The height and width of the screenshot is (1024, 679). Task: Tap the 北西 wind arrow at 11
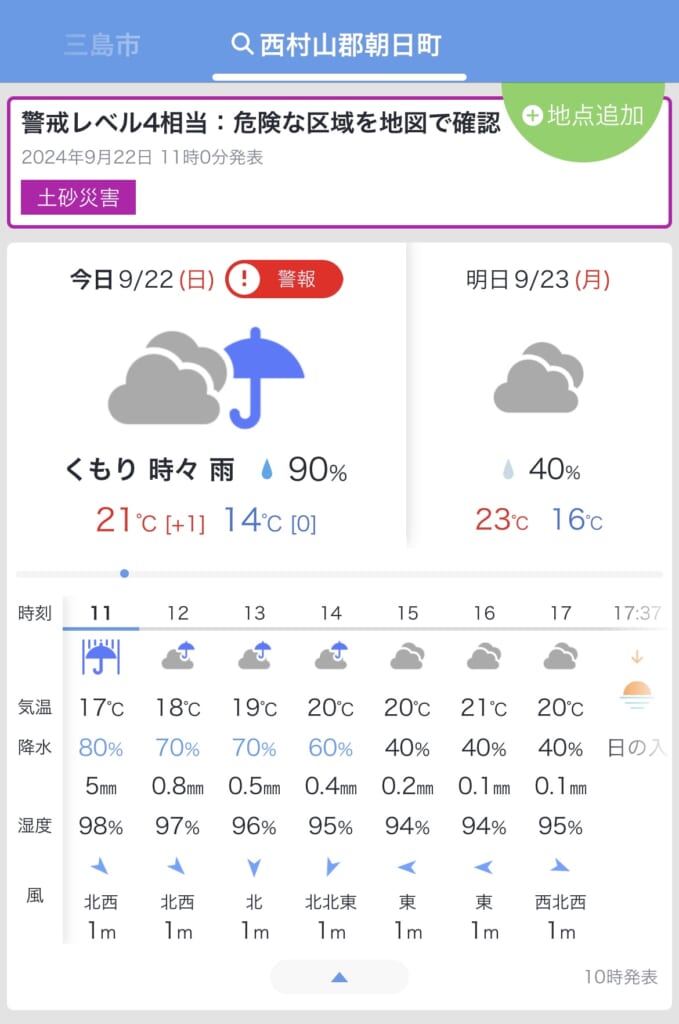[x=100, y=867]
